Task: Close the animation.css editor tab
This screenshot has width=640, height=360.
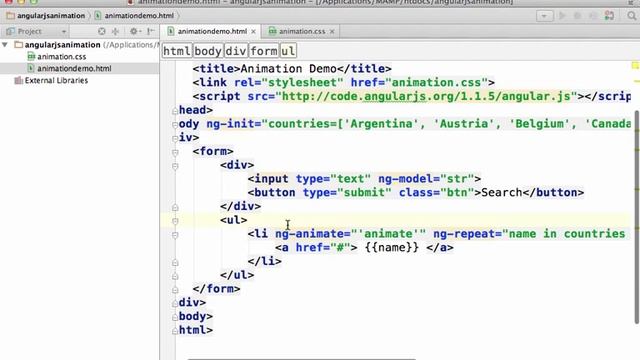Action: tap(332, 31)
